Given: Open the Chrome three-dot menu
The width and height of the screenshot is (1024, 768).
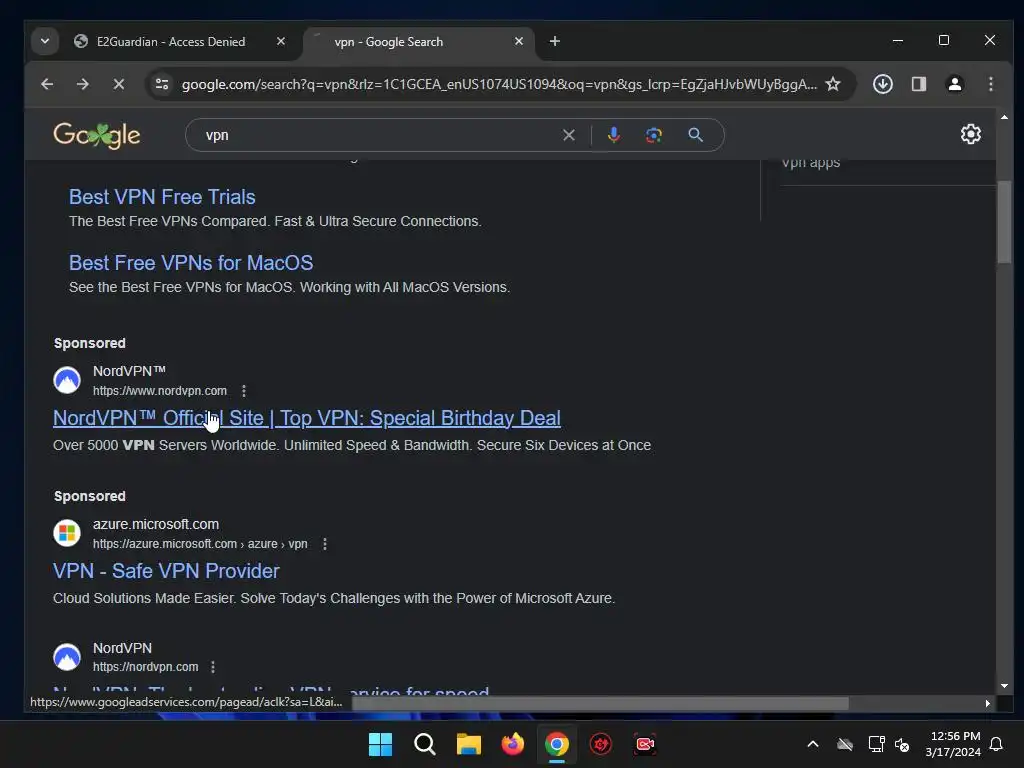Looking at the screenshot, I should pos(991,84).
